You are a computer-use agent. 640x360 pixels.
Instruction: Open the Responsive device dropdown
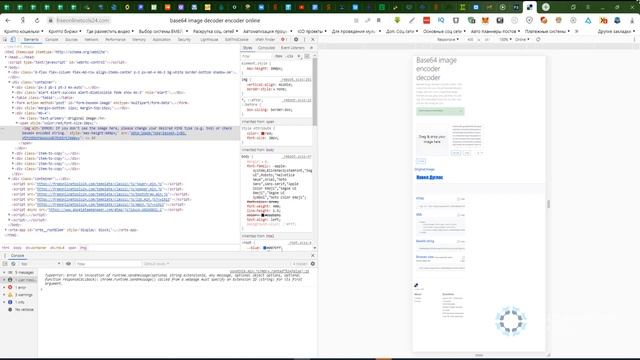[x=448, y=40]
